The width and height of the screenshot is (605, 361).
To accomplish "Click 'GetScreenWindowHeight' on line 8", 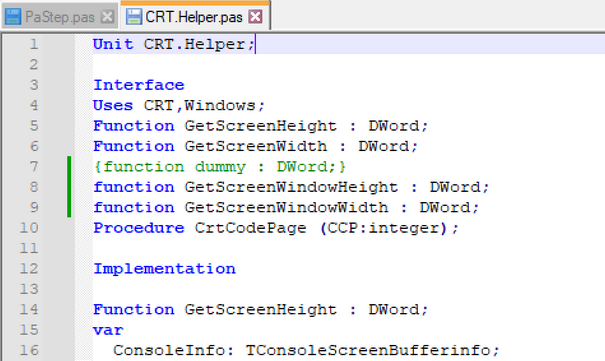I will coord(291,187).
